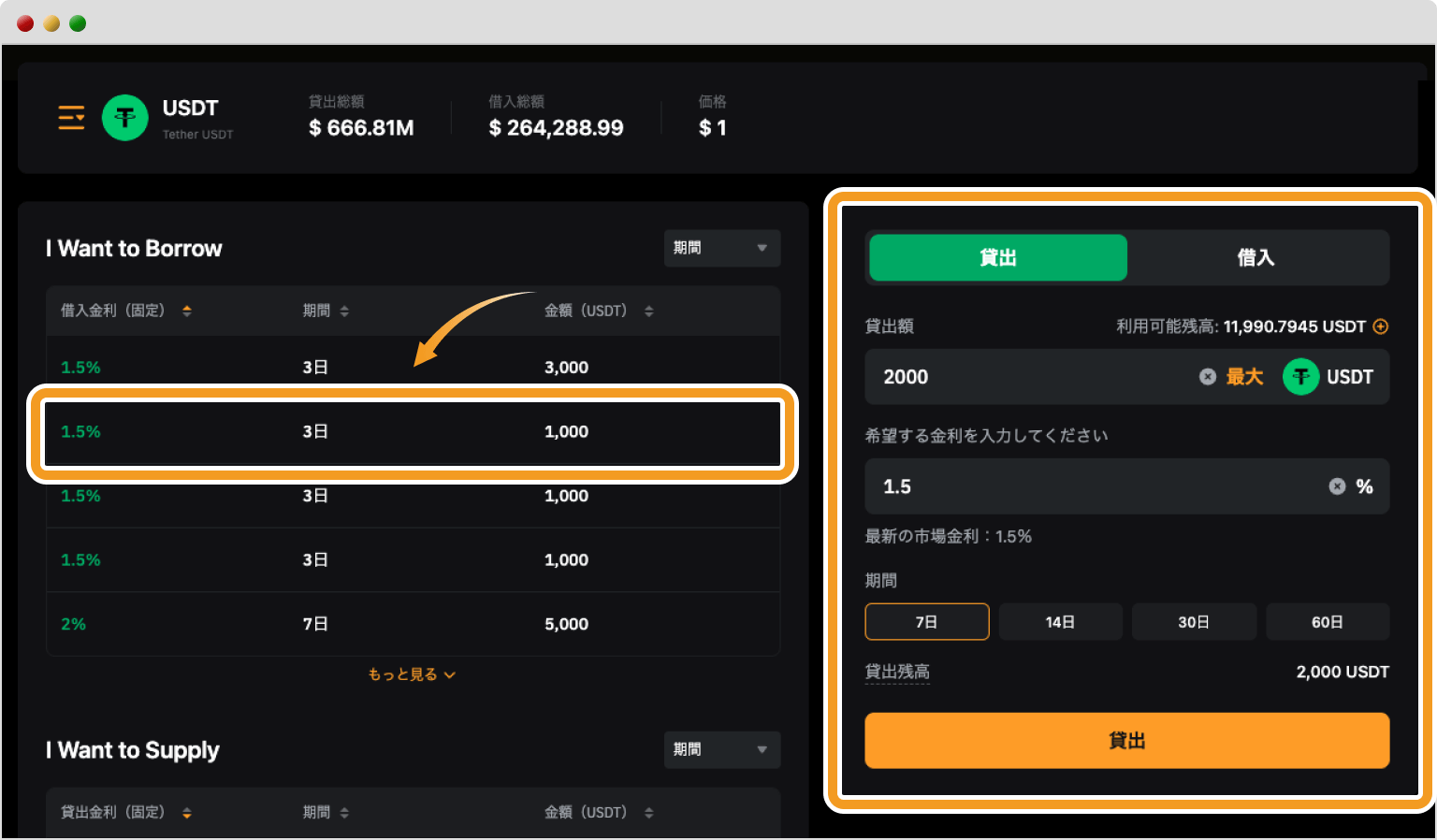
Task: Switch to the 貸出 tab
Action: (x=998, y=257)
